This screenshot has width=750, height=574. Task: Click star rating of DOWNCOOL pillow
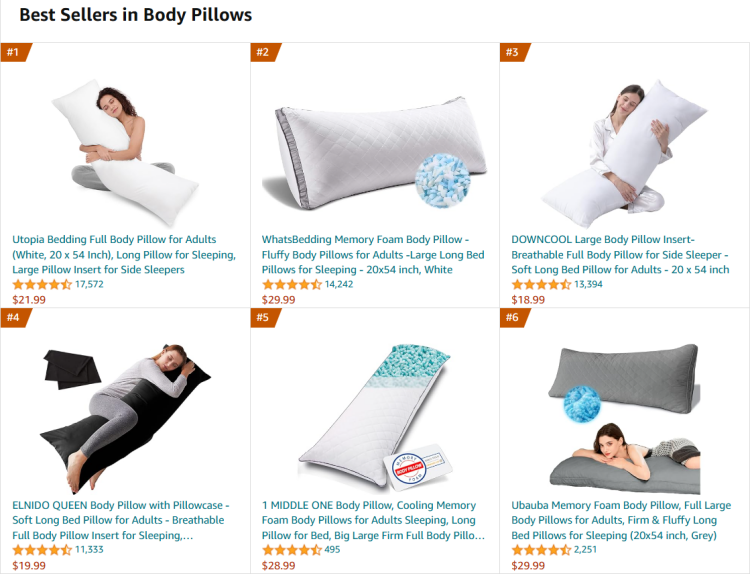[x=541, y=285]
